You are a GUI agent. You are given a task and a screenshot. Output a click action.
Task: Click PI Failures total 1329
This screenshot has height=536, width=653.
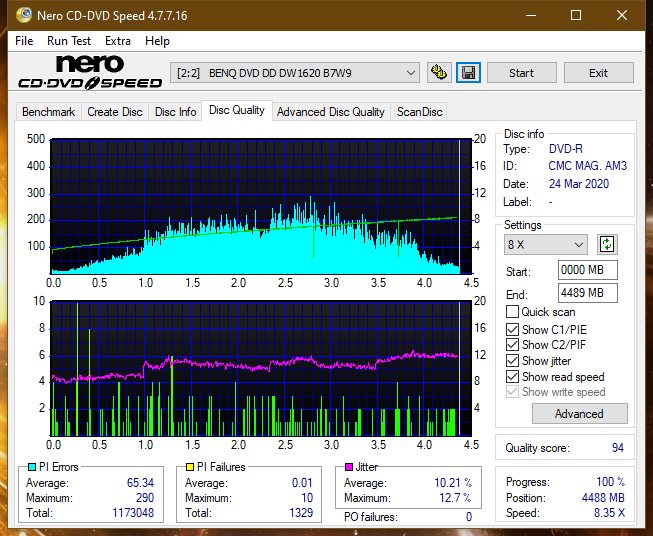coord(301,513)
